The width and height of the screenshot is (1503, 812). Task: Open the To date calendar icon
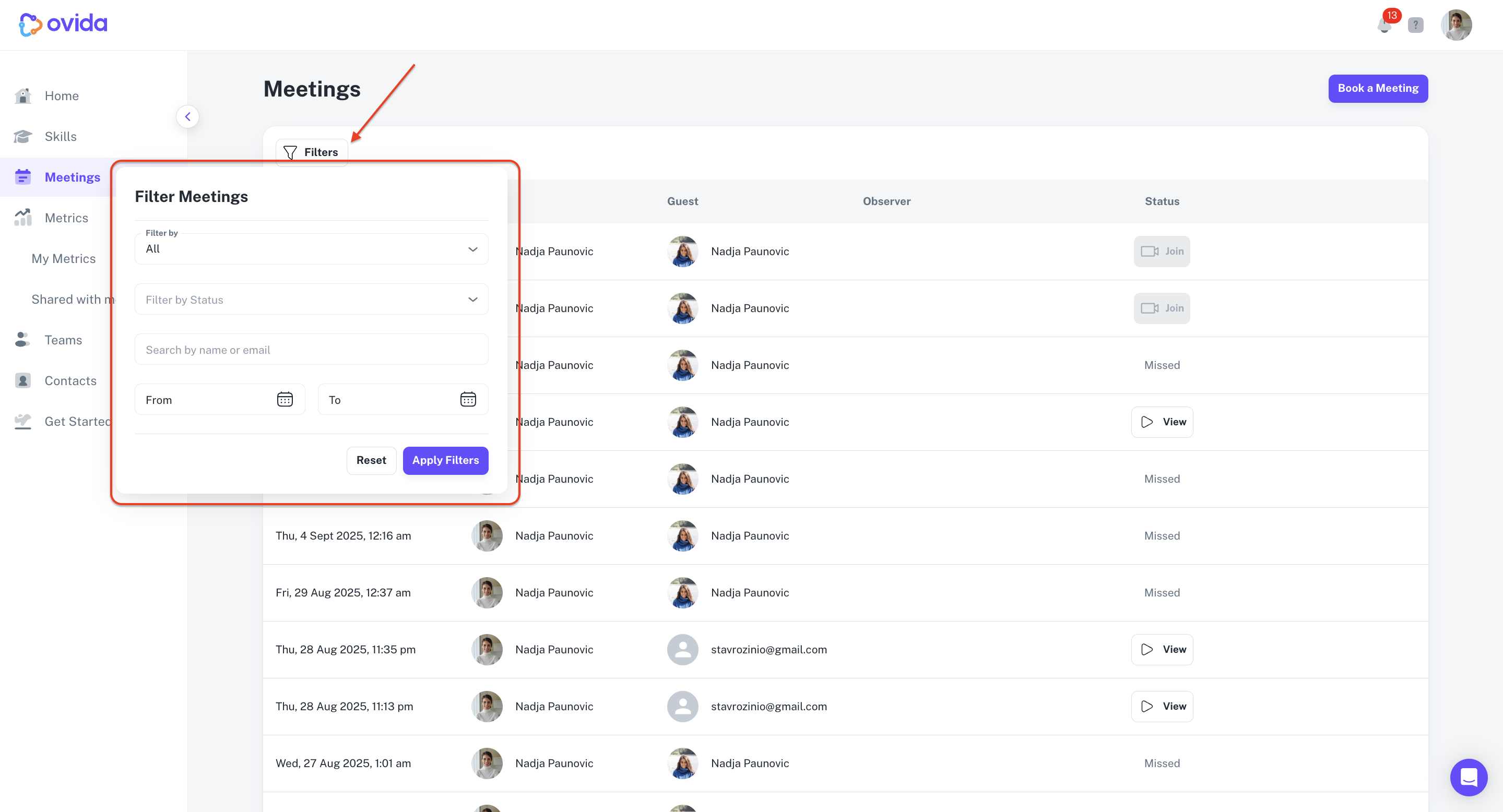point(468,400)
